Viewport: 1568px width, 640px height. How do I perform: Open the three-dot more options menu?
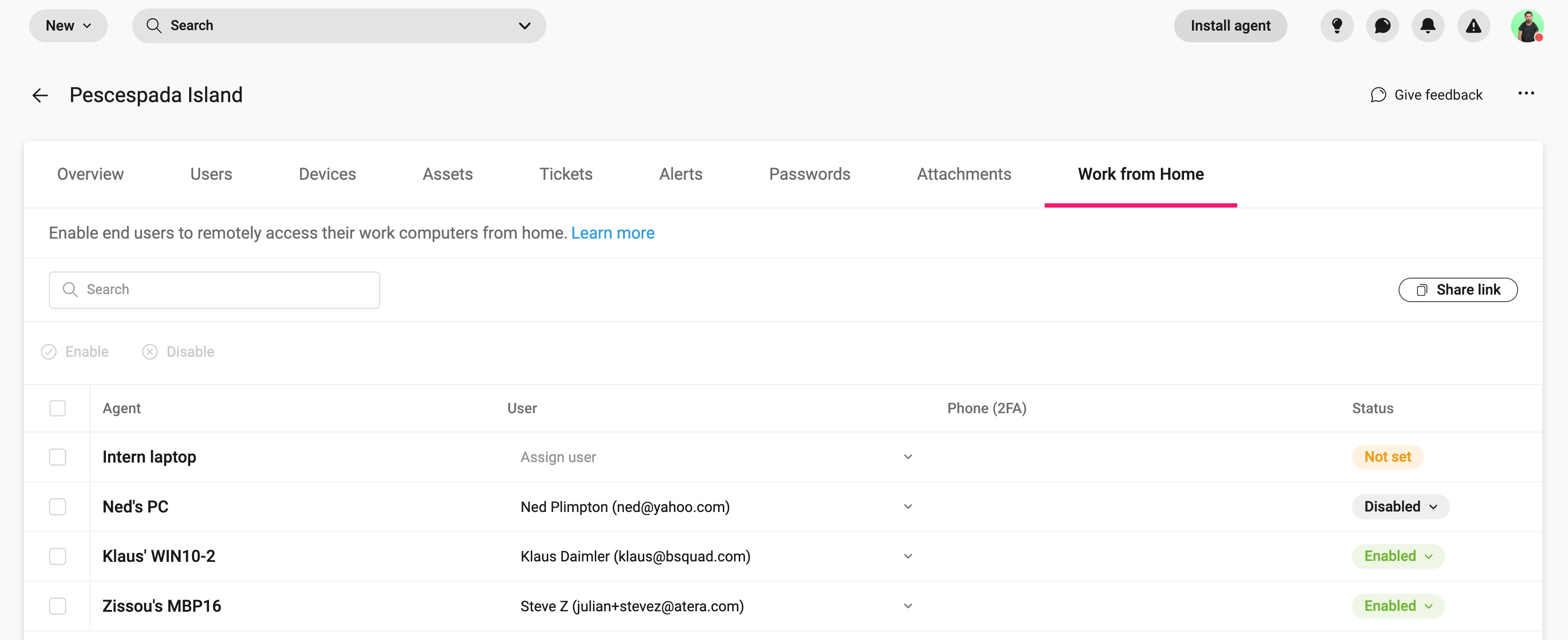[1525, 94]
